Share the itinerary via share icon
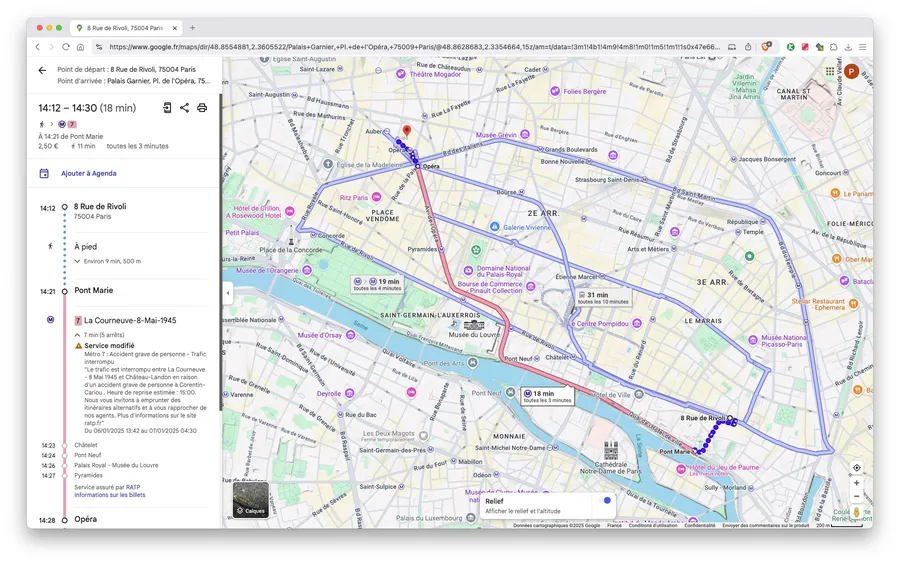 (x=184, y=107)
